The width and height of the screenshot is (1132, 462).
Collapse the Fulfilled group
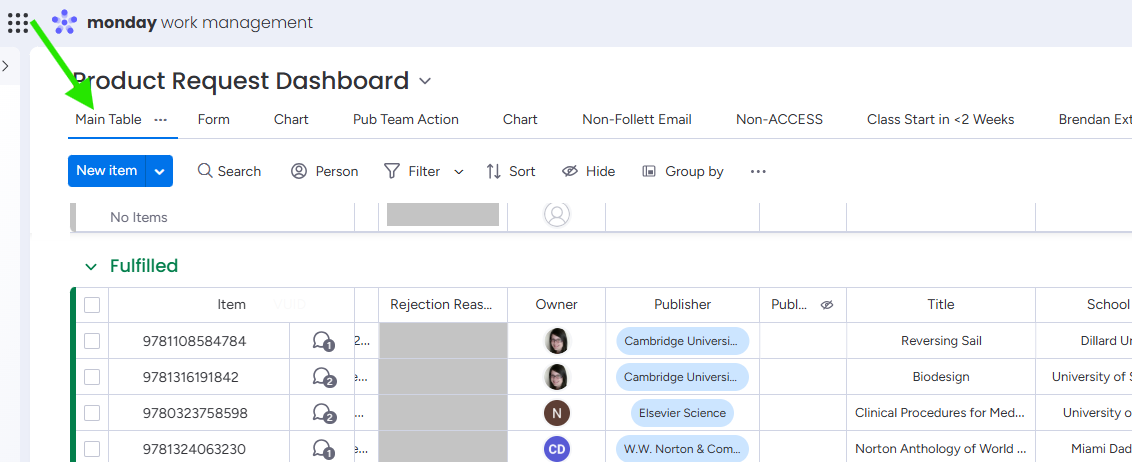[x=91, y=267]
